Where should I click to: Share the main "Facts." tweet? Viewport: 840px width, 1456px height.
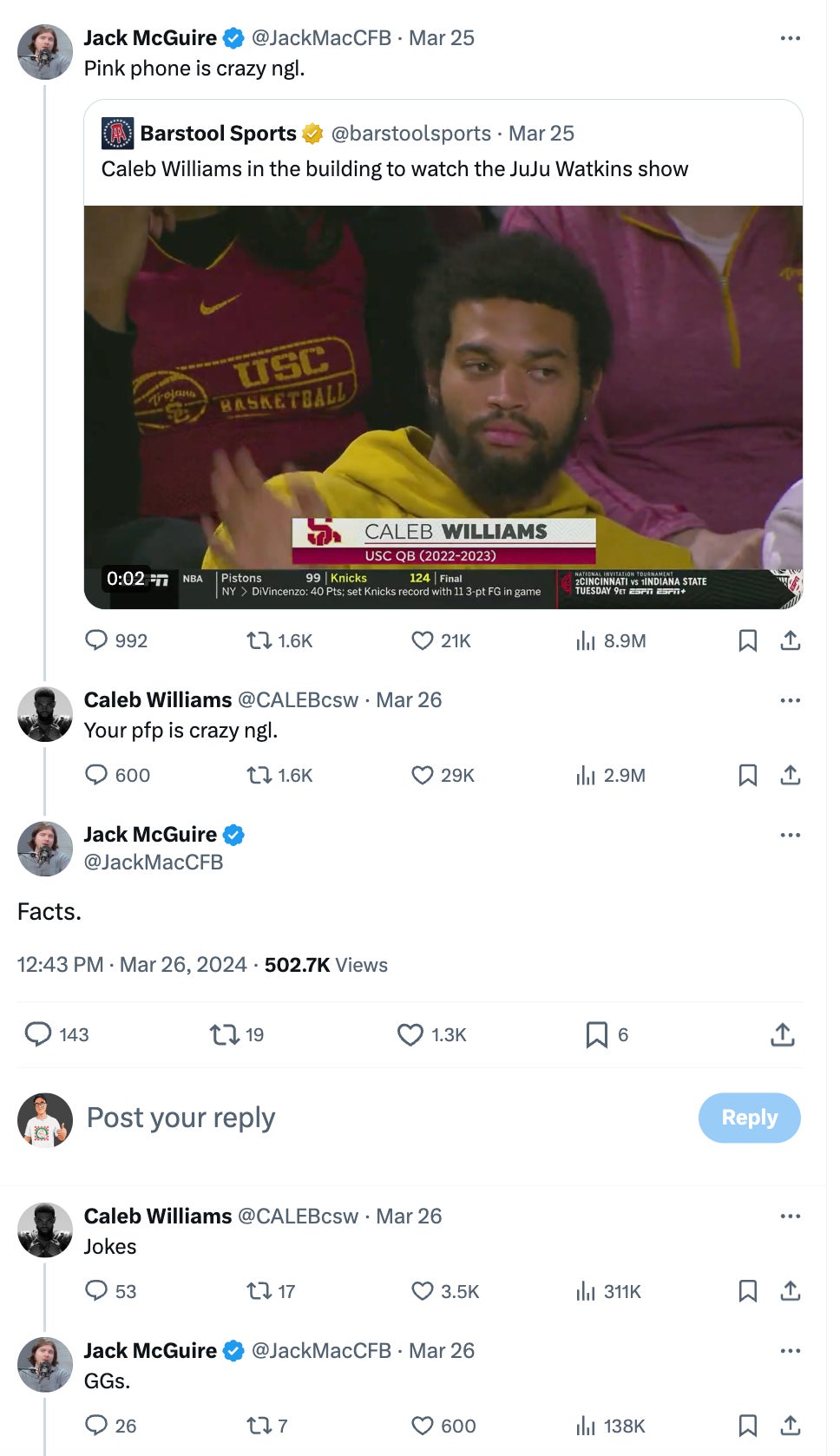(x=782, y=1034)
